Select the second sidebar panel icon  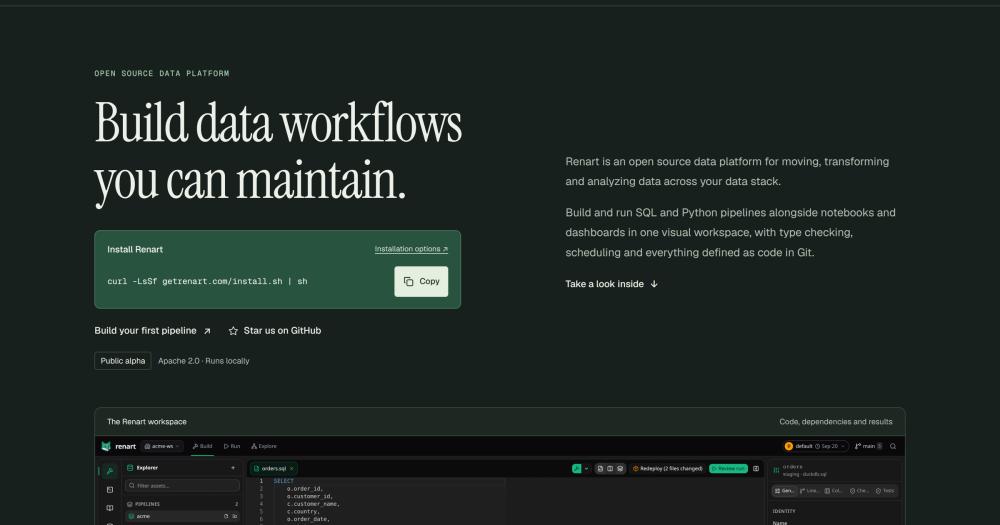[110, 490]
